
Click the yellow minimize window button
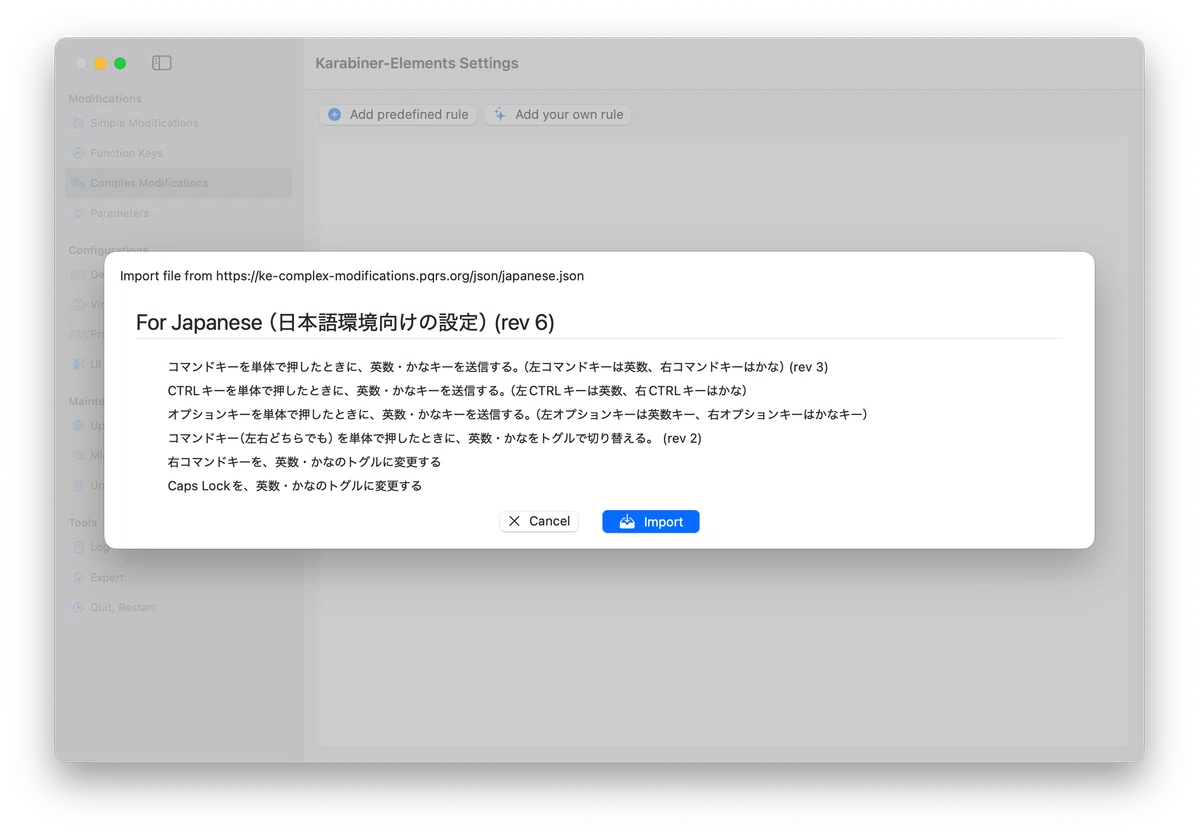pos(100,63)
